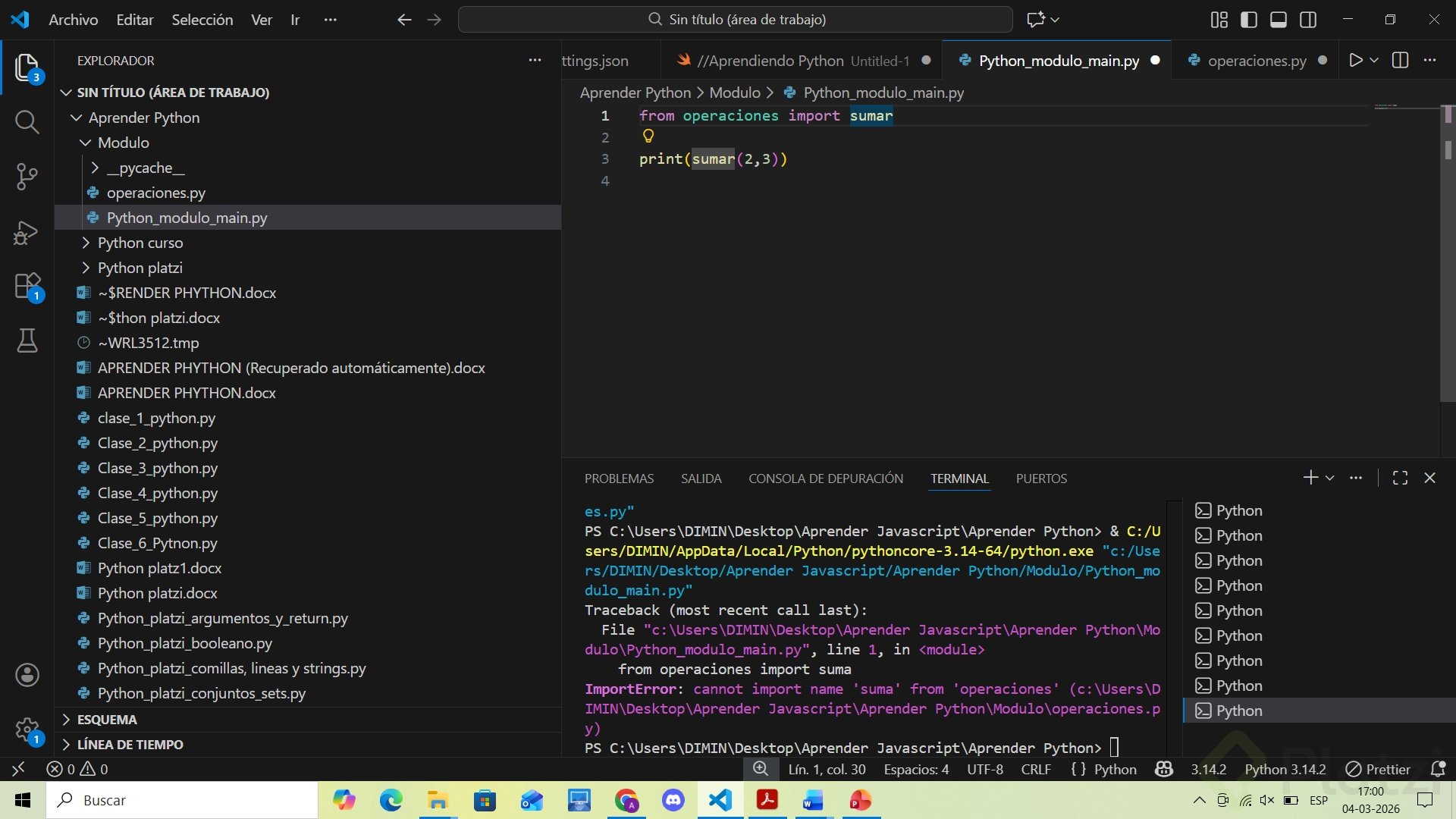Open the Source Control view
The width and height of the screenshot is (1456, 819).
[x=27, y=176]
